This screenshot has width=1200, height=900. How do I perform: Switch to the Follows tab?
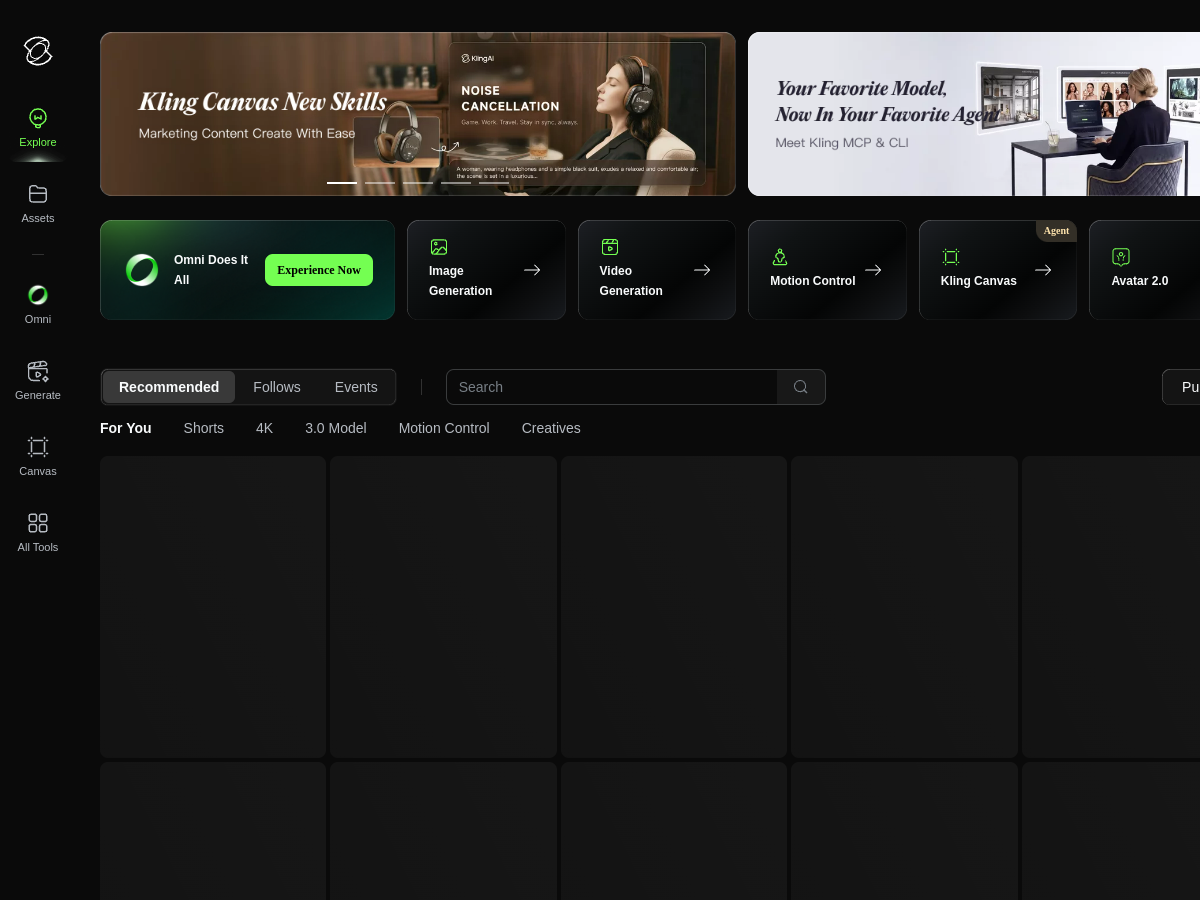click(x=277, y=387)
